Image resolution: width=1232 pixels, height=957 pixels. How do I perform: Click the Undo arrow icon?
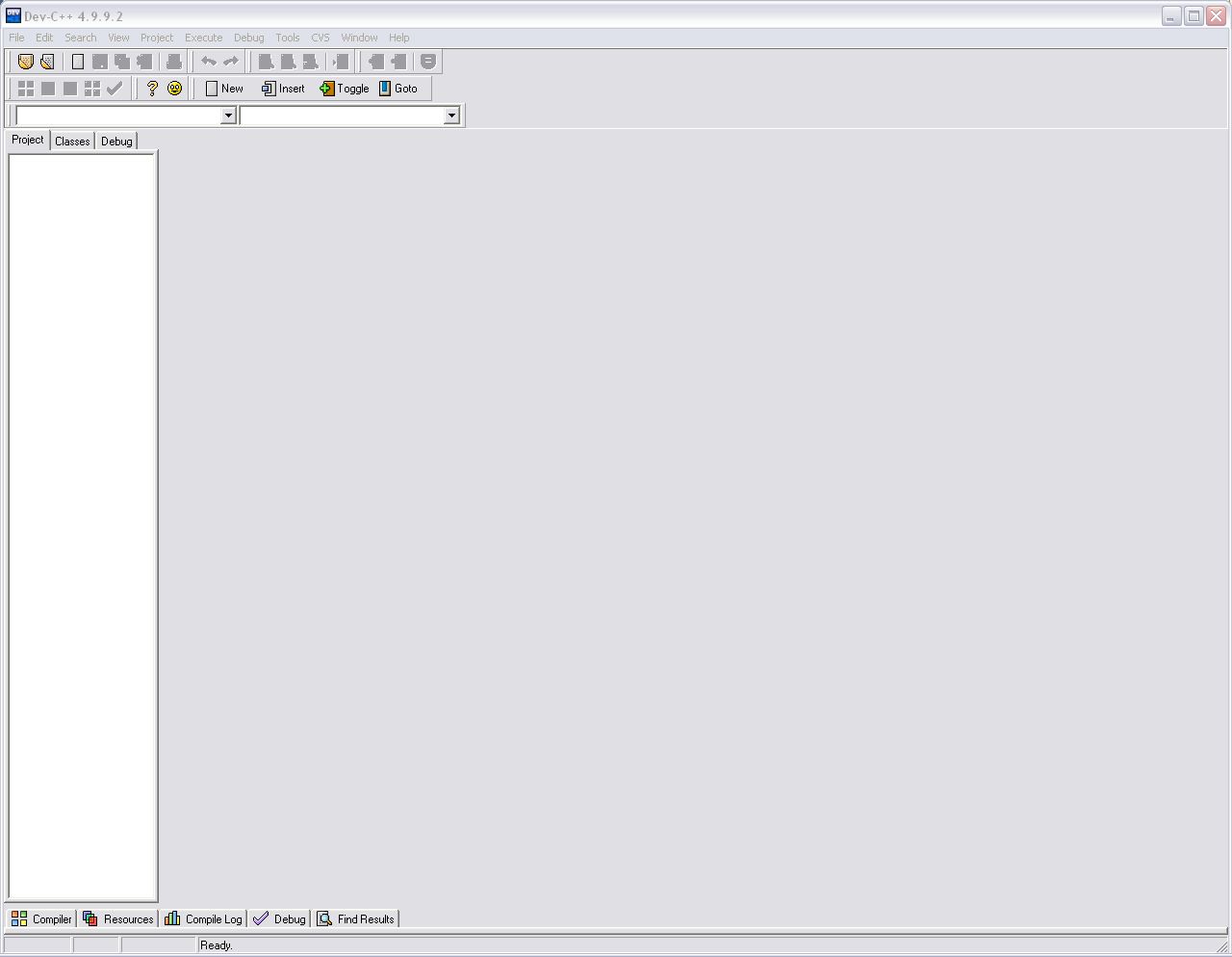[208, 62]
